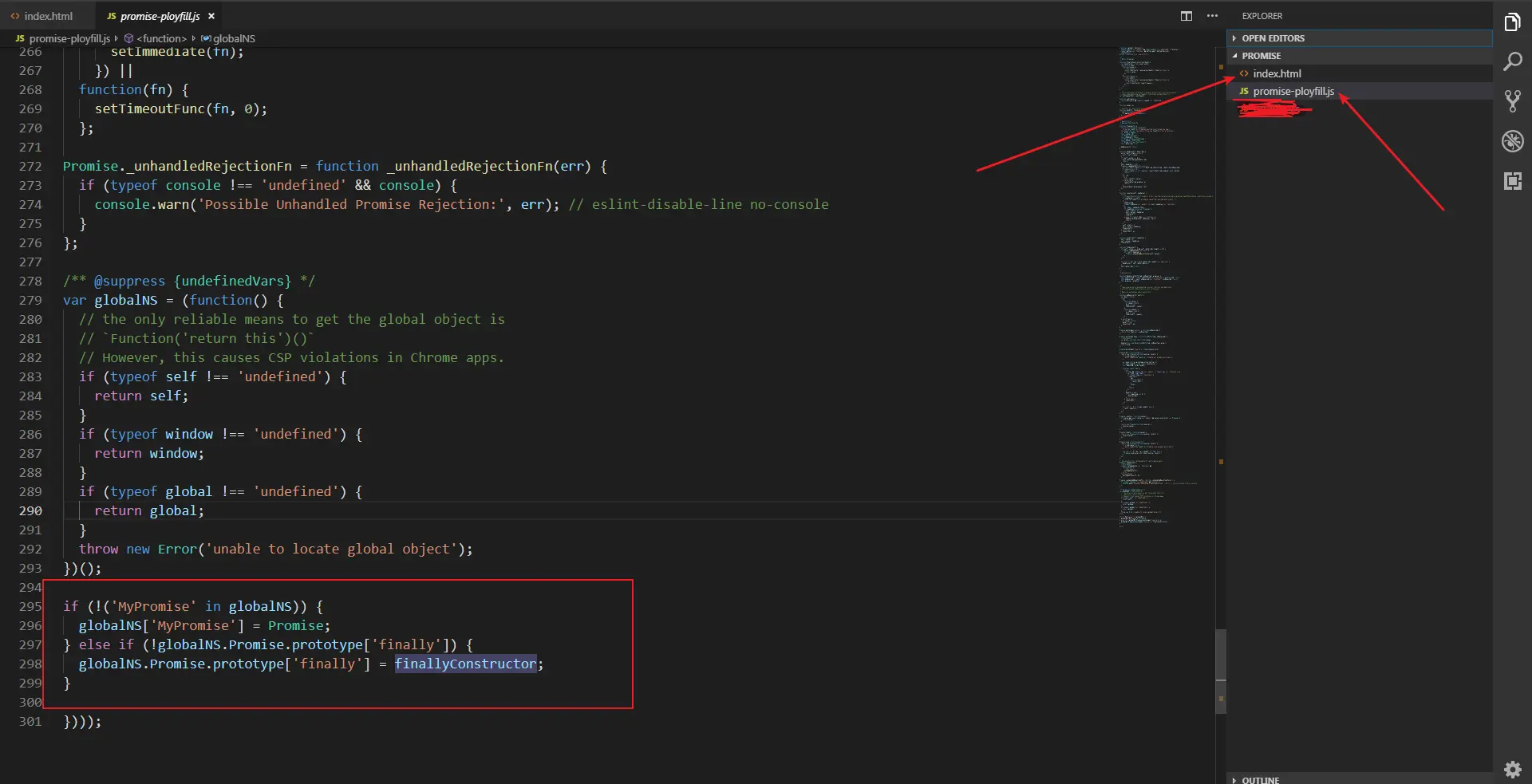The image size is (1532, 784).
Task: Select line number 290 in the gutter
Action: (30, 510)
